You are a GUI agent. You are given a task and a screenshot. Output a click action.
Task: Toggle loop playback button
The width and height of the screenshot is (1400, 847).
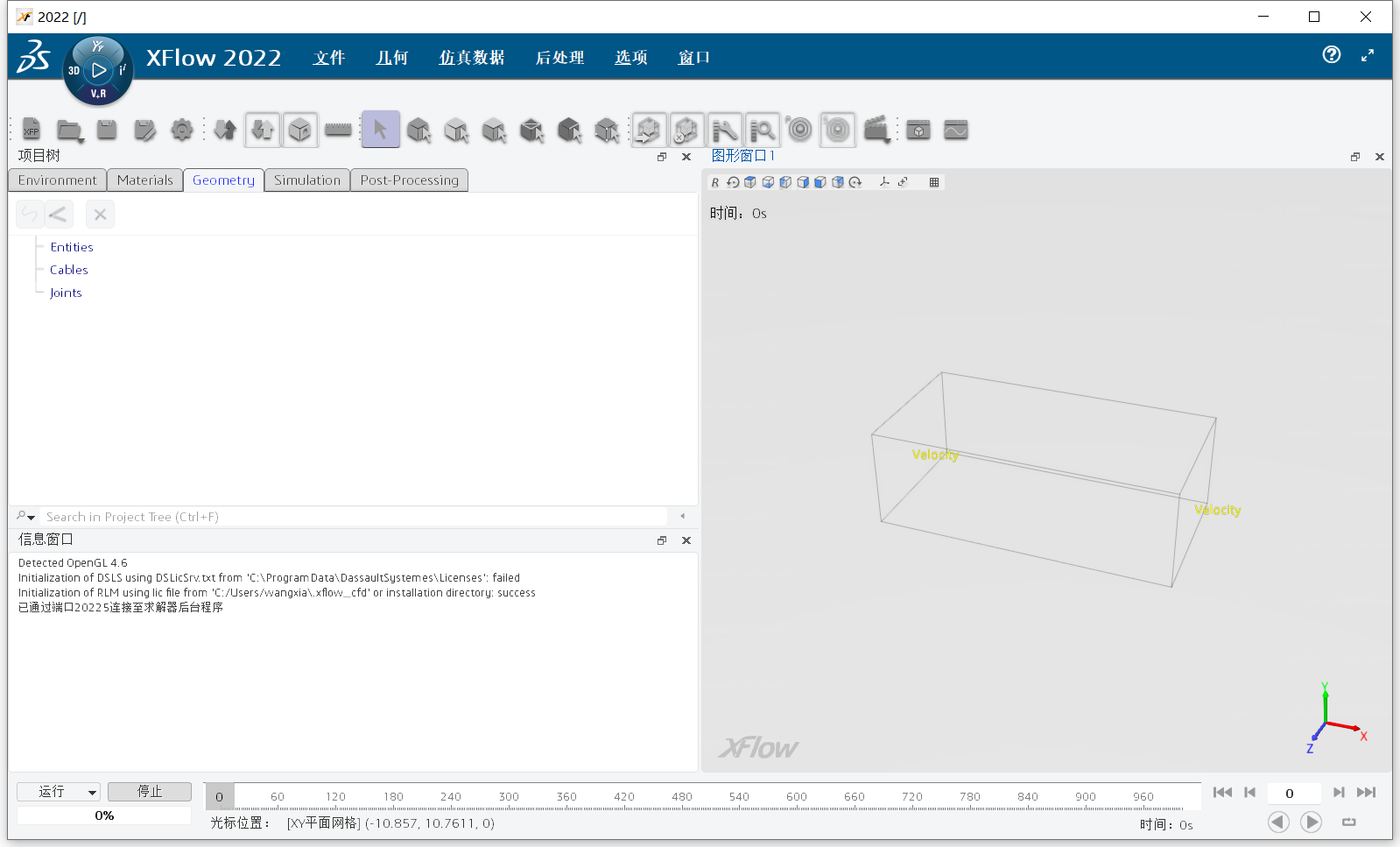[1348, 822]
